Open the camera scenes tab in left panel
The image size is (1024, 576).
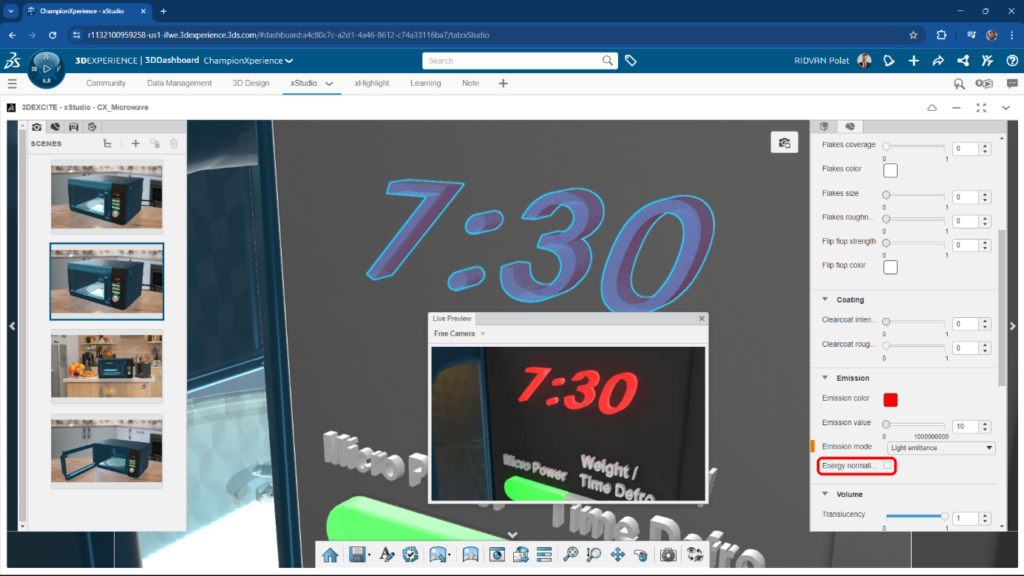(x=37, y=127)
